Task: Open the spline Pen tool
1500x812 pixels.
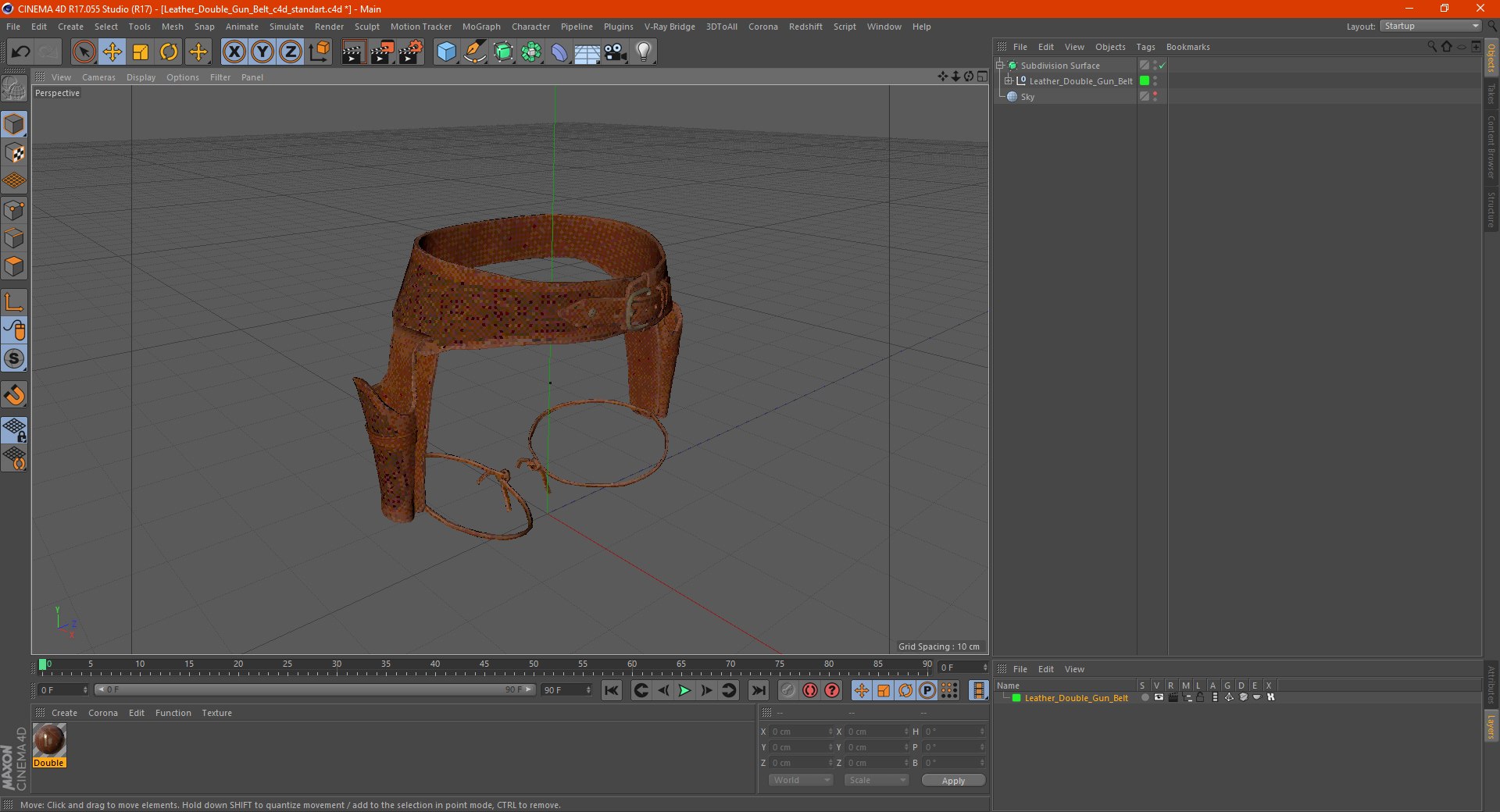Action: (x=475, y=52)
